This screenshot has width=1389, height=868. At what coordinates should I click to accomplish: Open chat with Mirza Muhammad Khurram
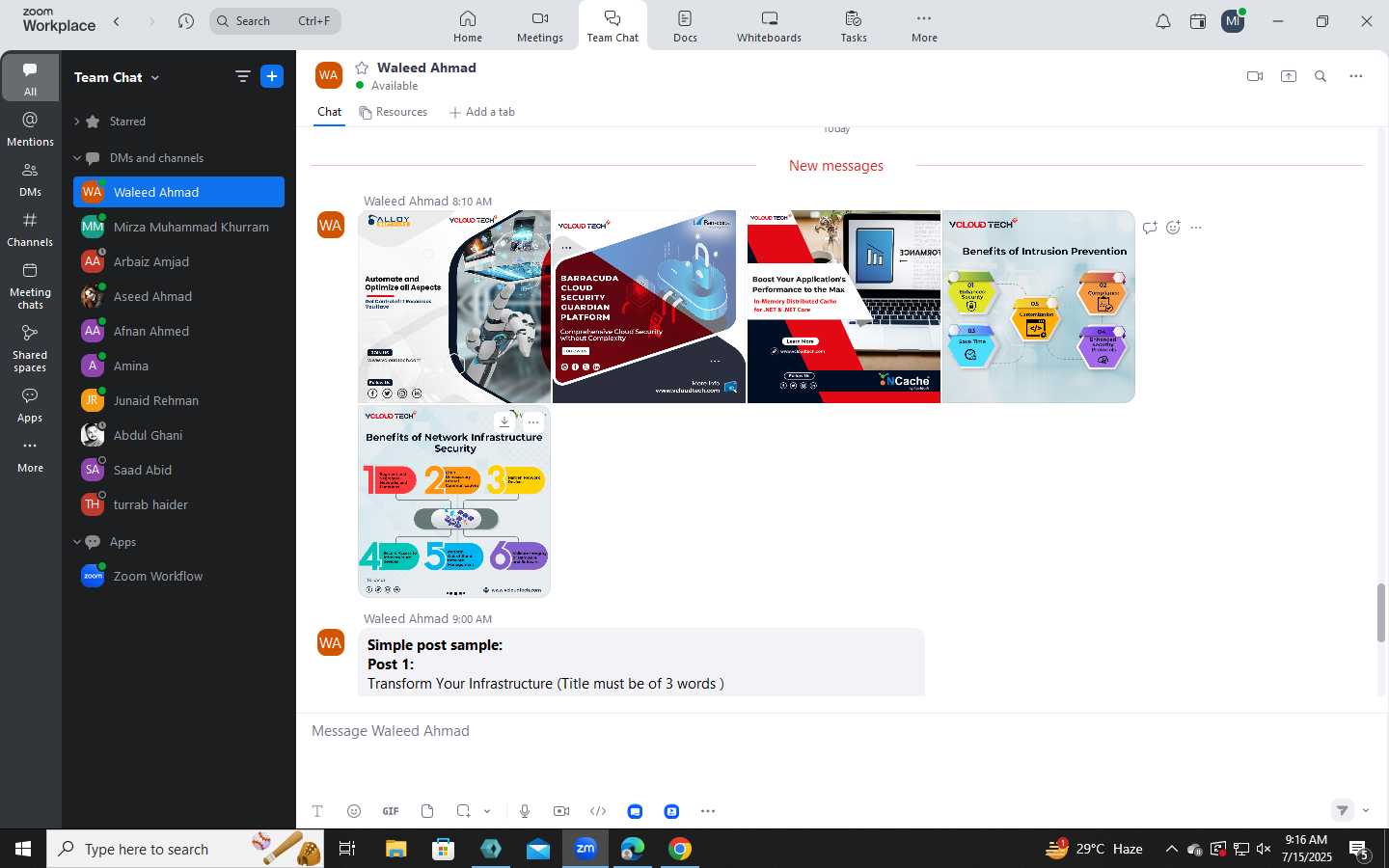[x=178, y=227]
